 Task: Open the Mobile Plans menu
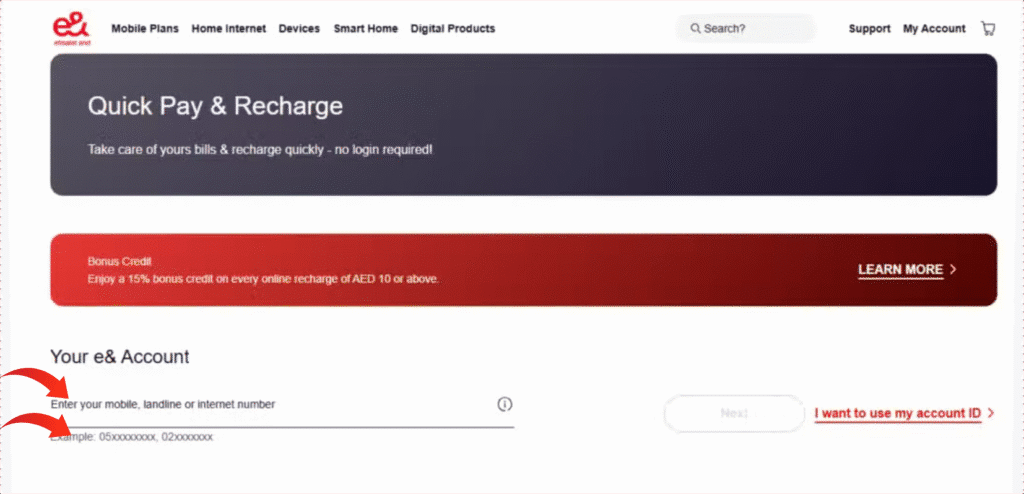click(145, 29)
